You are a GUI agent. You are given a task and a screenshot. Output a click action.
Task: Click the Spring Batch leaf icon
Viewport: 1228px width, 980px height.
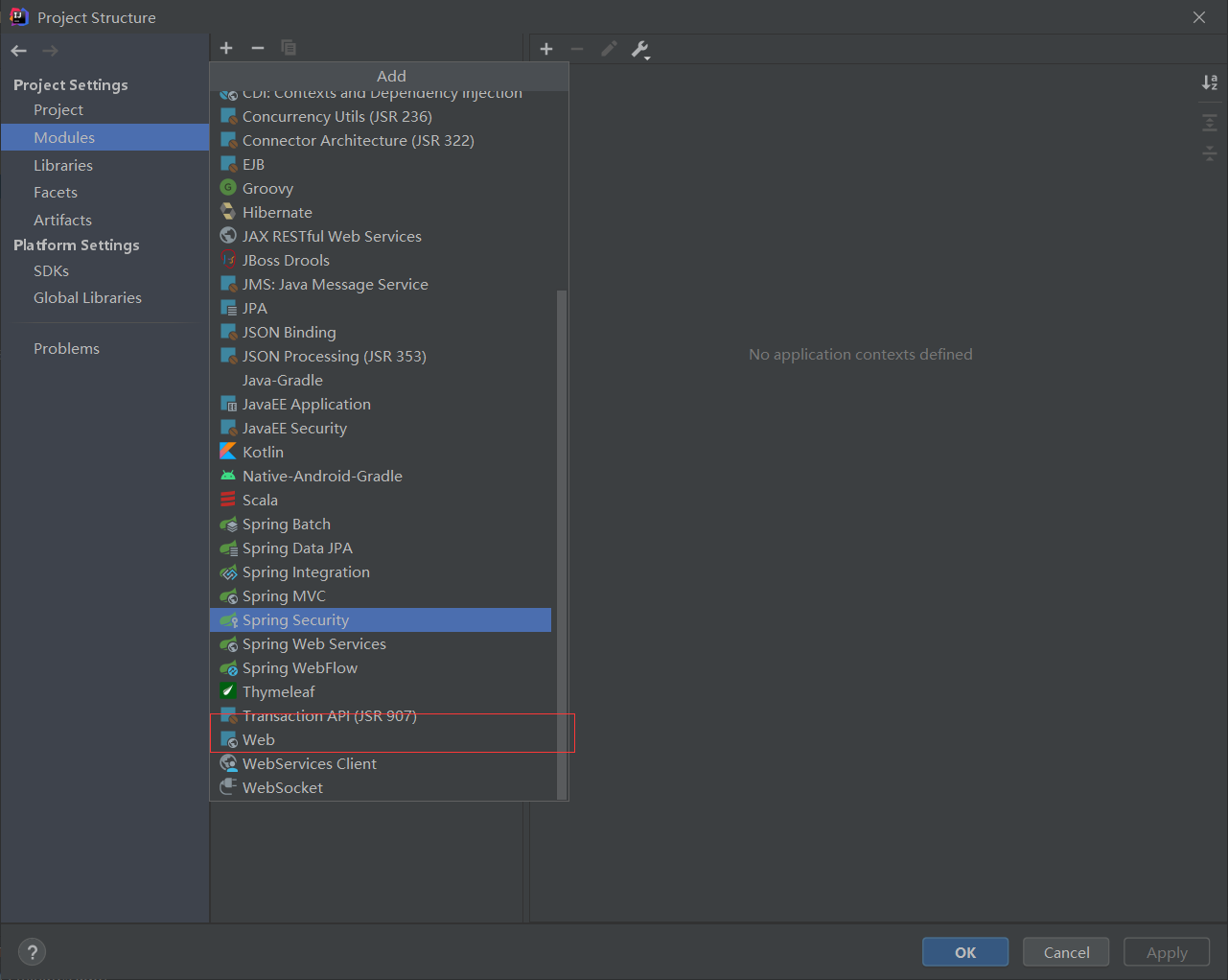(228, 524)
